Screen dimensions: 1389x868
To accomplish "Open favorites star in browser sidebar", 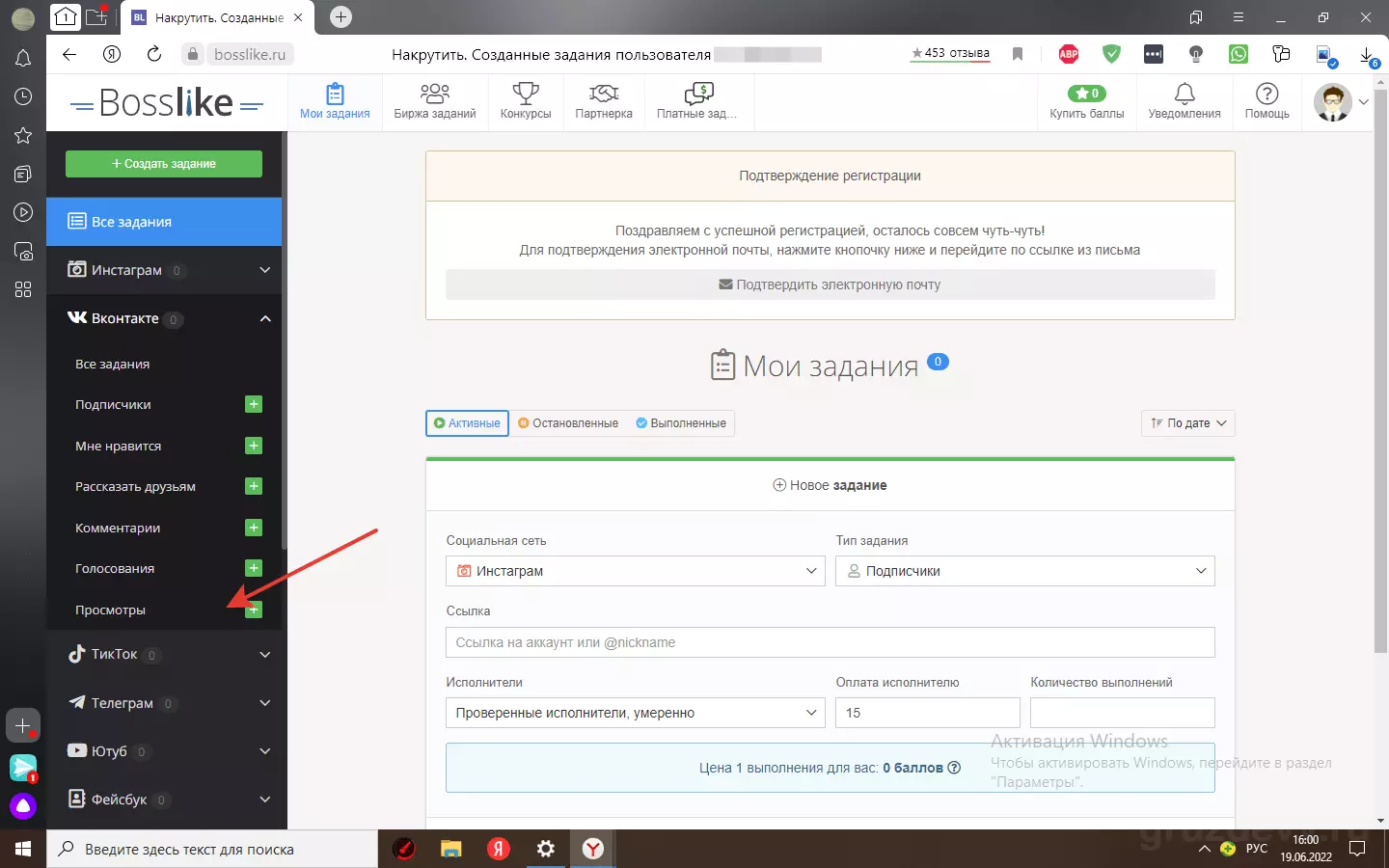I will coord(23,135).
